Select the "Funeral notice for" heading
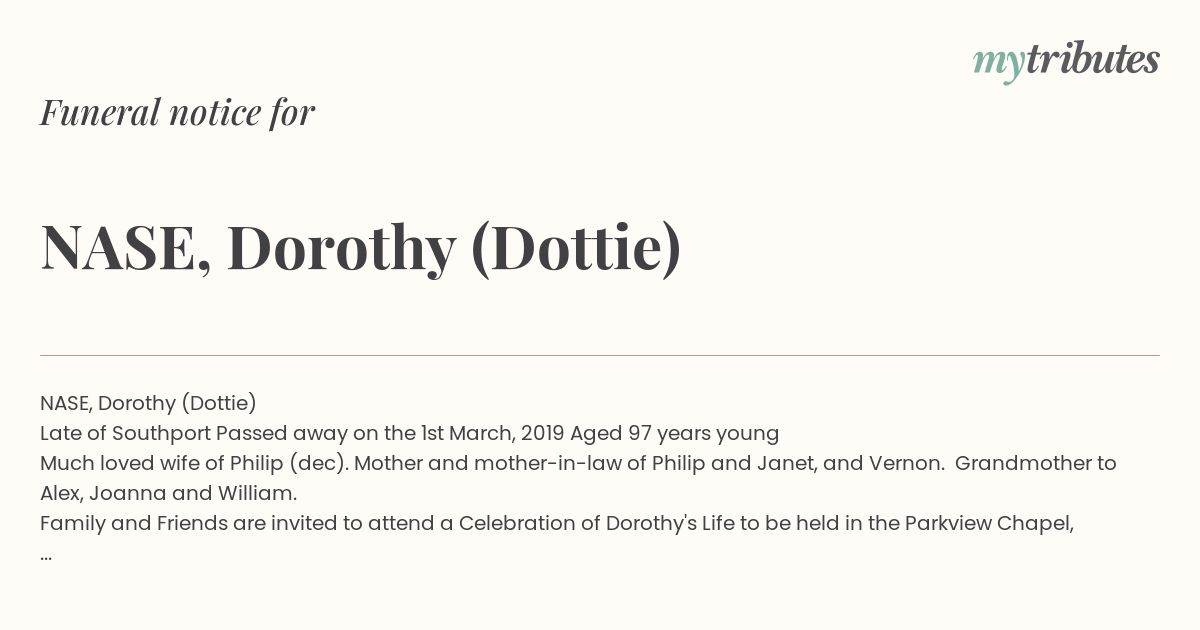The image size is (1200, 630). pyautogui.click(x=178, y=112)
